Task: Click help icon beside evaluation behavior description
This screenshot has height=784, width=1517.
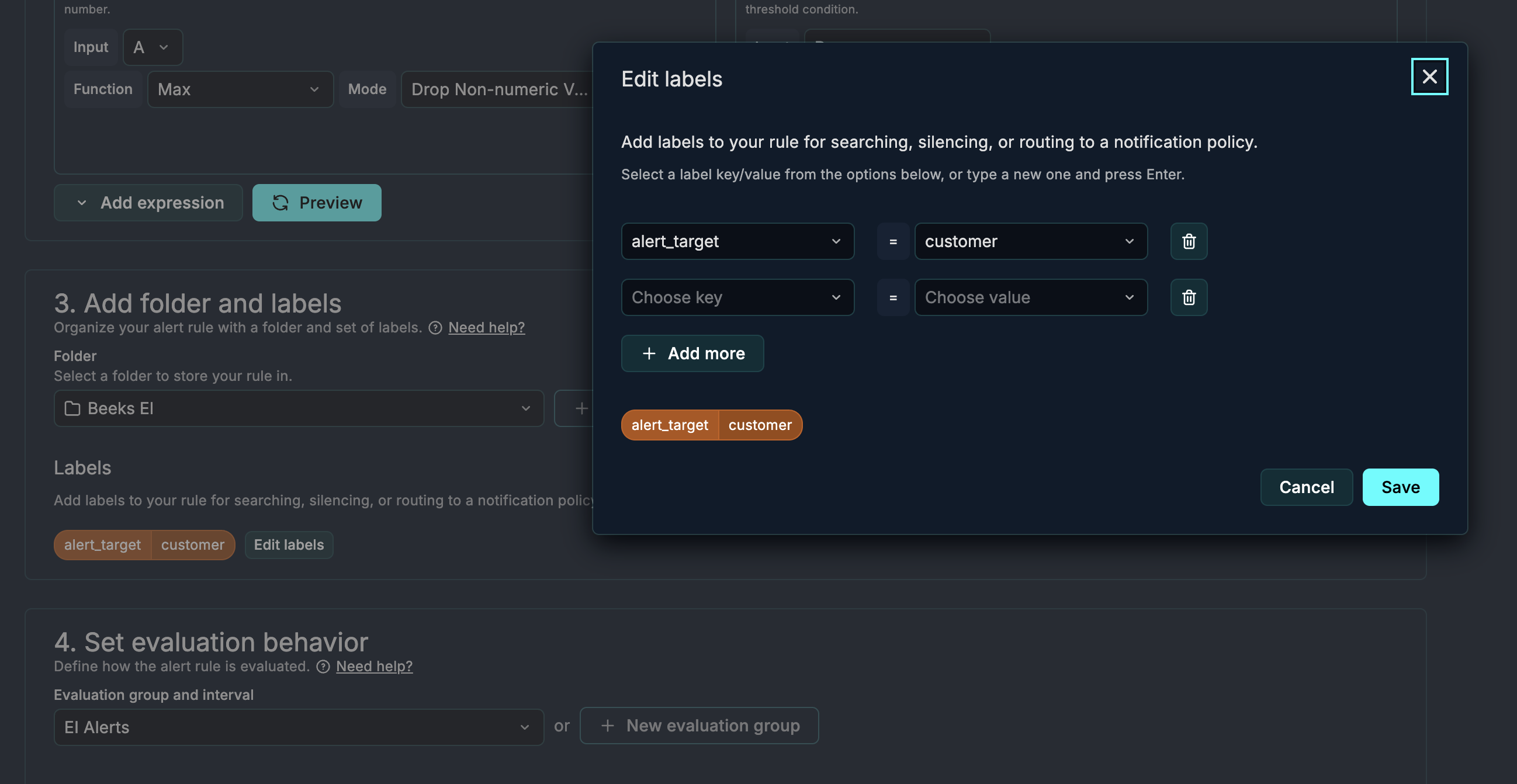Action: 323,666
